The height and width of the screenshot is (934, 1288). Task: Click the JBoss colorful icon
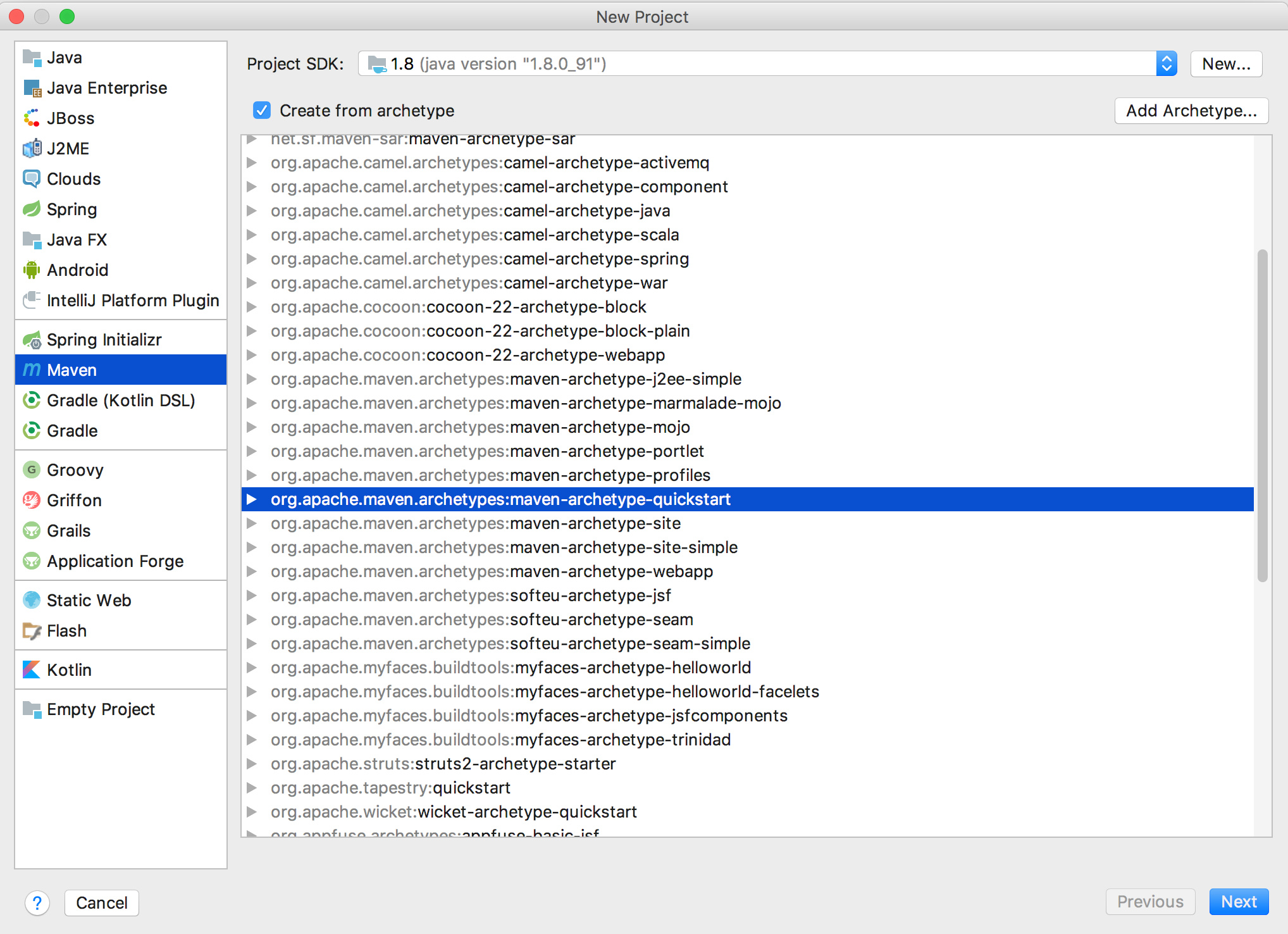[32, 118]
